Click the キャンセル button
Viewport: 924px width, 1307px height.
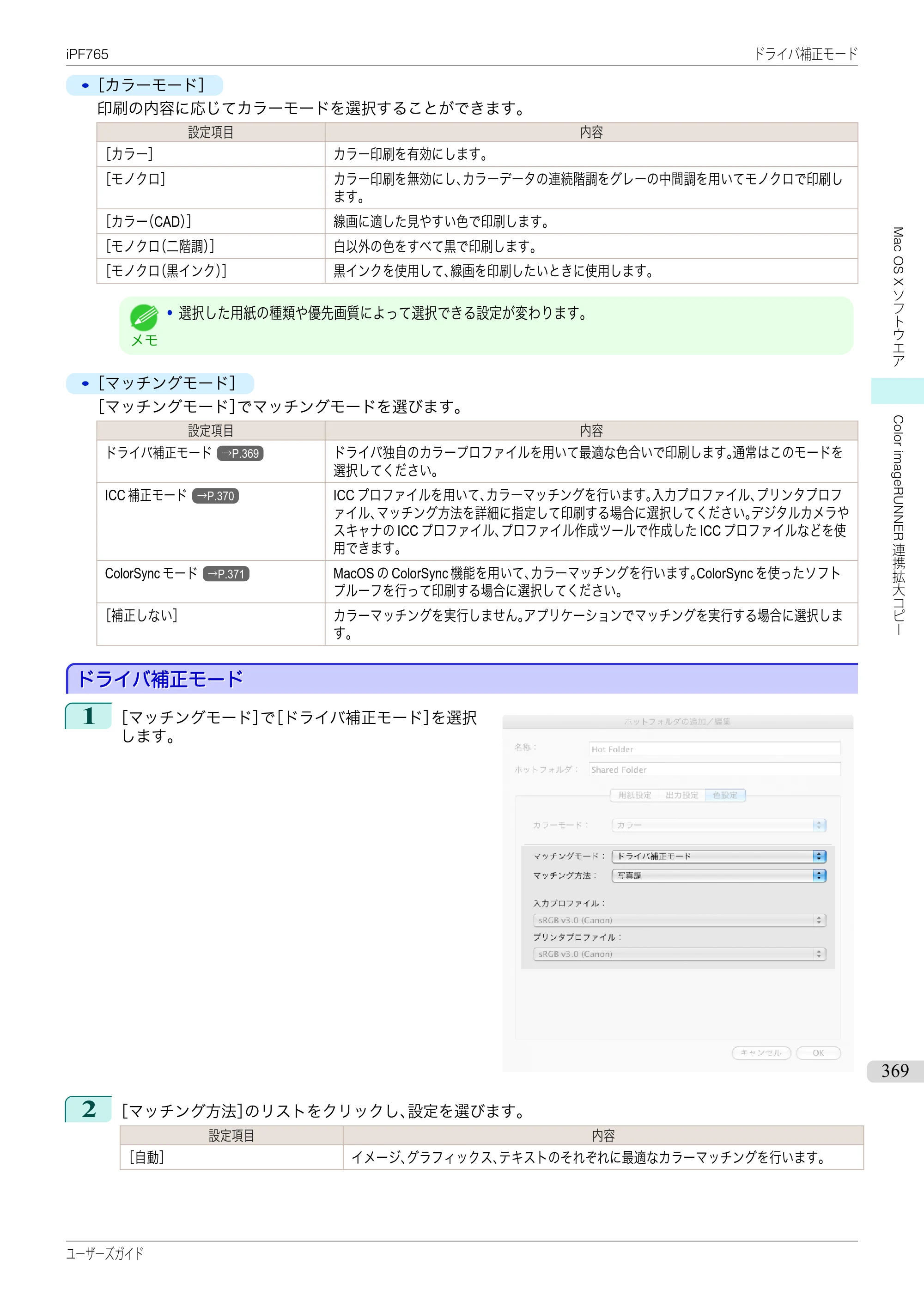pos(760,1052)
